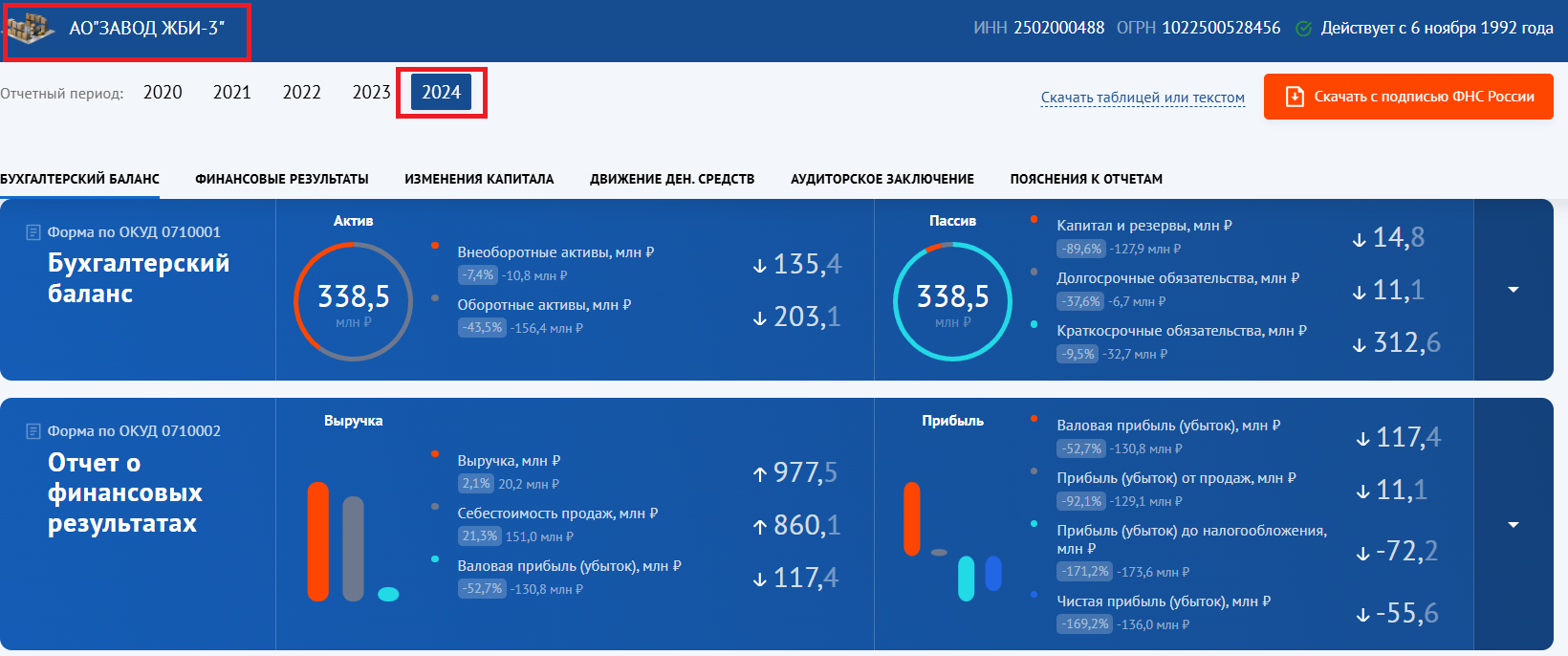1568x656 pixels.
Task: Click the company logo thumbnail image
Action: (32, 29)
